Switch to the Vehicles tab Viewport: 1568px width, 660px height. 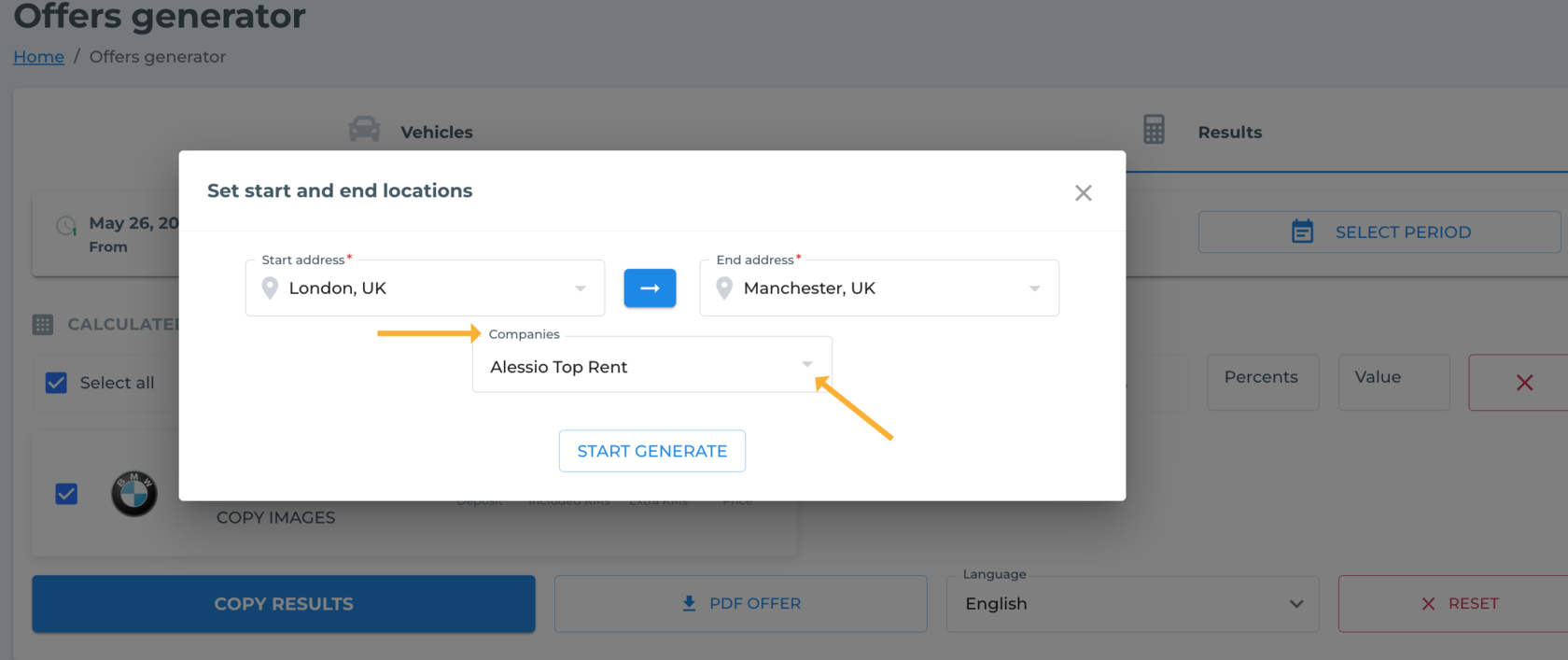tap(411, 131)
